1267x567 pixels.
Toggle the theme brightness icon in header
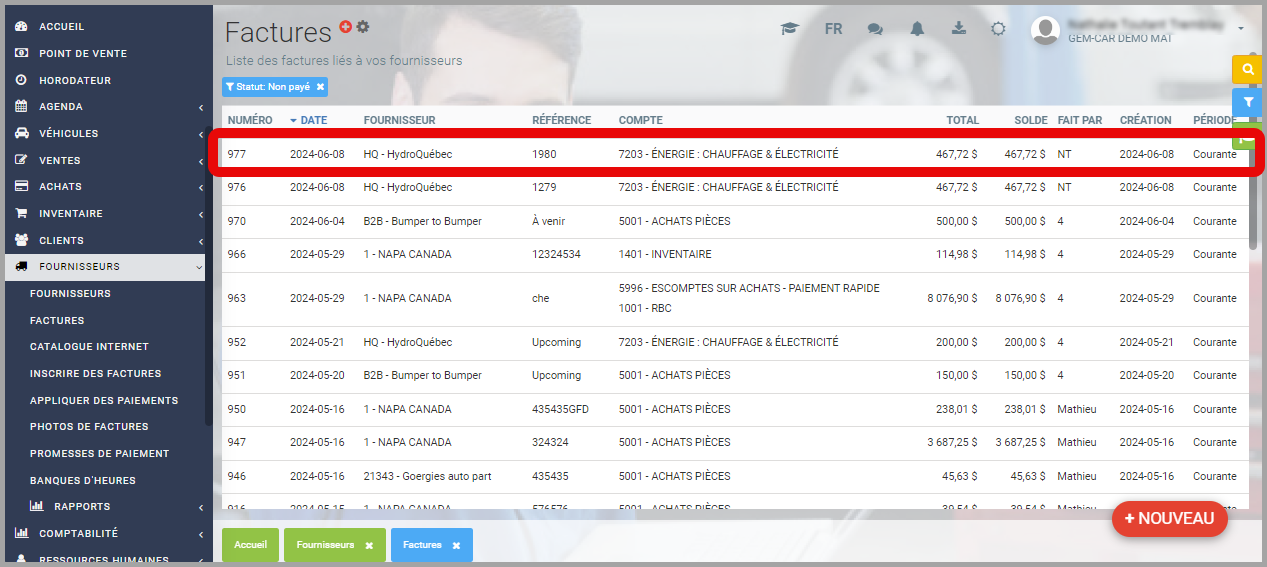[998, 29]
